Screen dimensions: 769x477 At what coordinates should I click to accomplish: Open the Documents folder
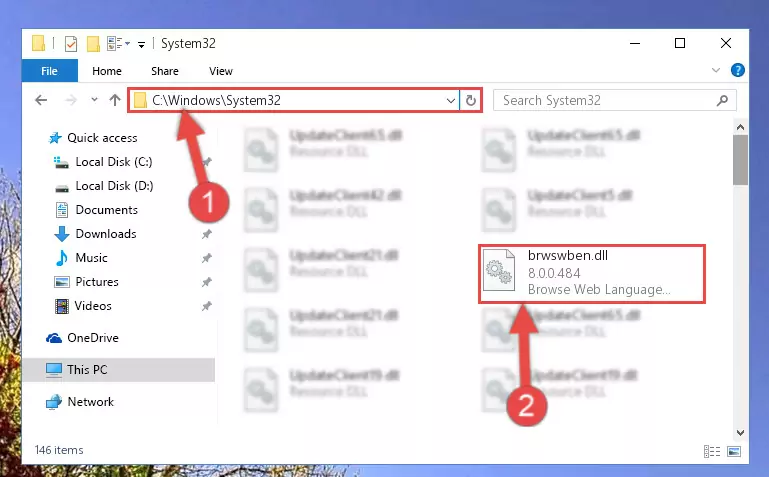coord(97,210)
